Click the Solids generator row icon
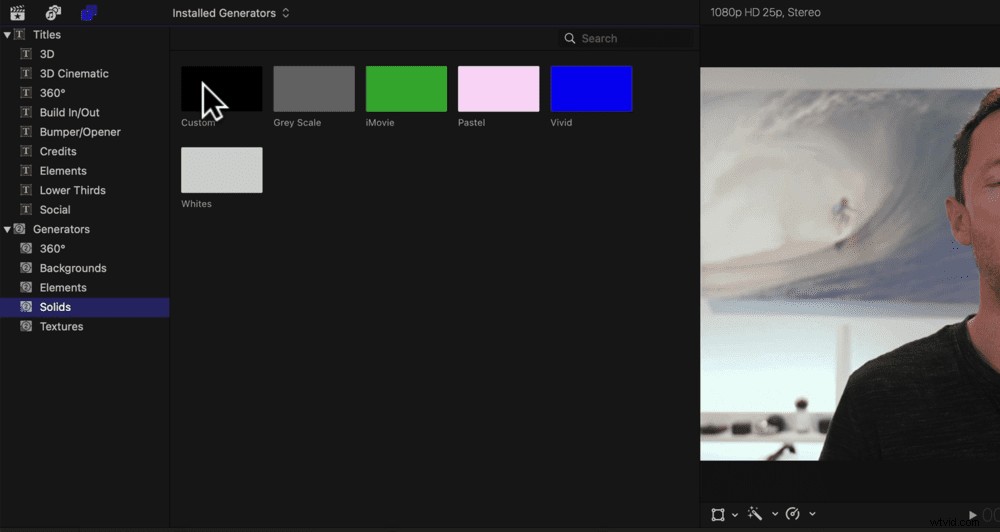Viewport: 1000px width, 532px height. click(26, 307)
